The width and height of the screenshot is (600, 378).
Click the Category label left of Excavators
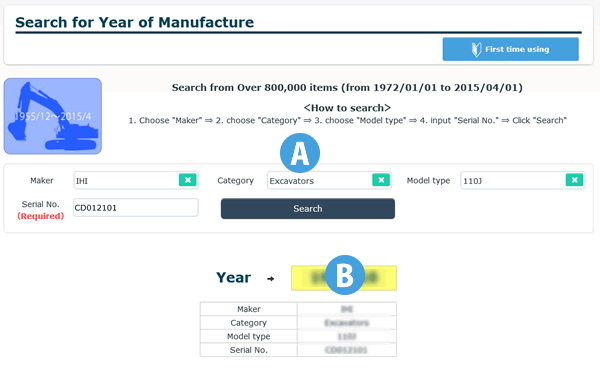tap(235, 181)
